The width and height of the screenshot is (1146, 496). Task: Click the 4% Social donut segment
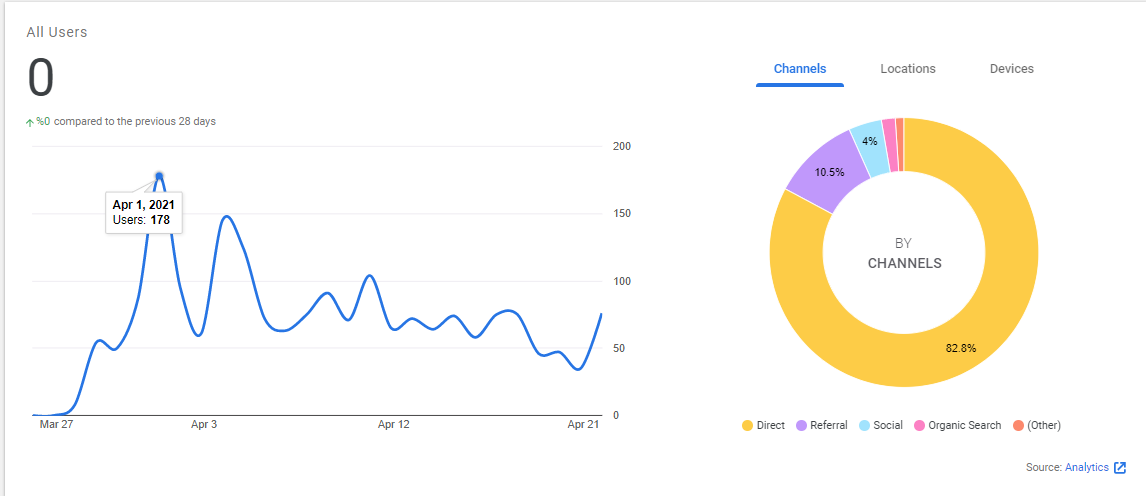(868, 146)
